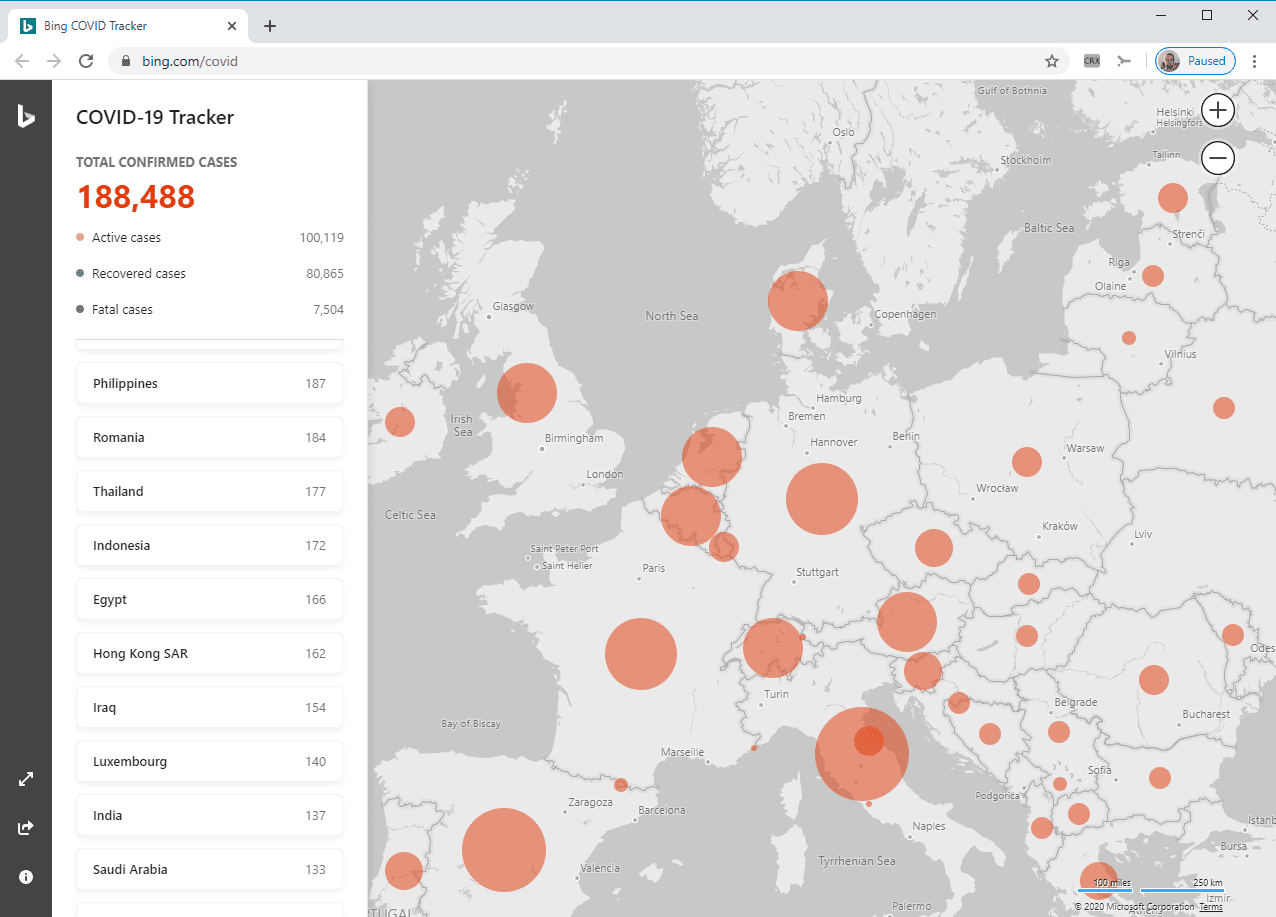
Task: Click the COVID-19 Tracker heading
Action: (x=155, y=117)
